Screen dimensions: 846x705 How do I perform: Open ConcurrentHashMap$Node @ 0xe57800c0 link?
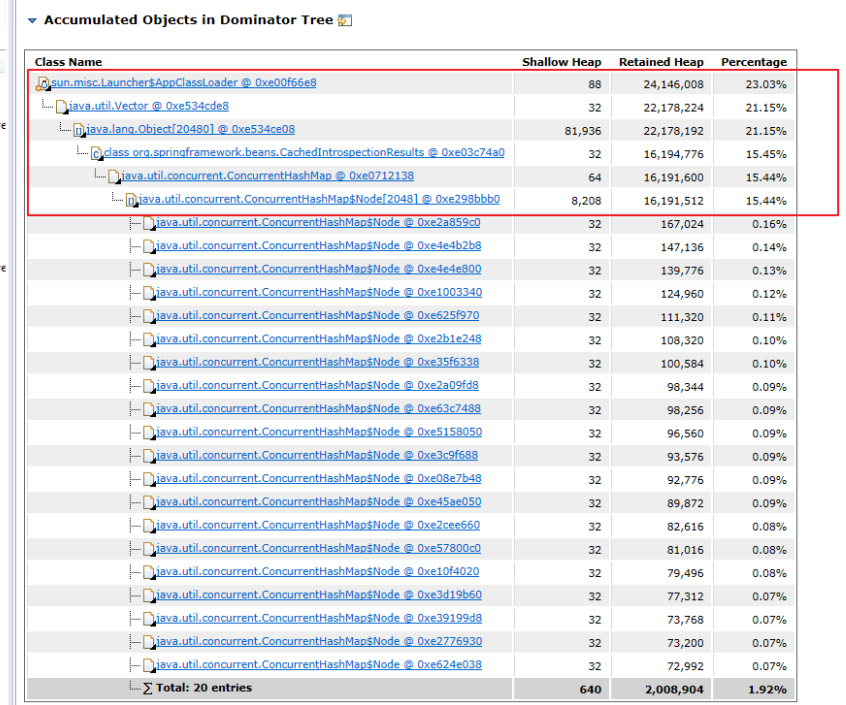pos(318,547)
